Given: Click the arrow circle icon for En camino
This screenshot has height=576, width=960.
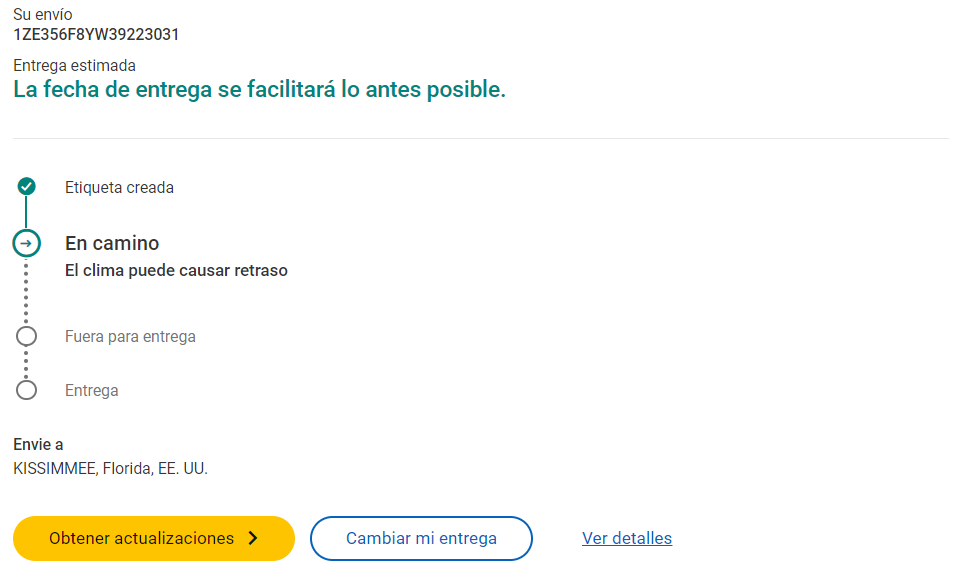Looking at the screenshot, I should click(x=27, y=243).
